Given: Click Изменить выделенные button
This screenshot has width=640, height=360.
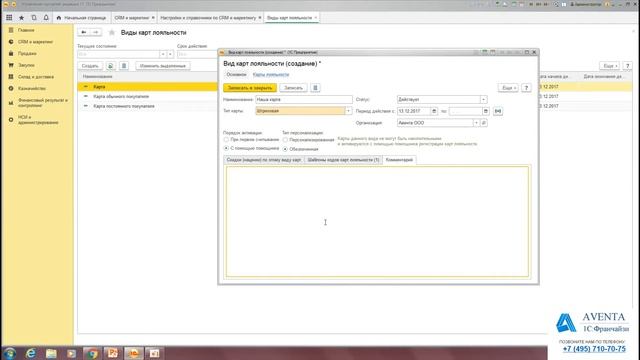Looking at the screenshot, I should pyautogui.click(x=162, y=66).
